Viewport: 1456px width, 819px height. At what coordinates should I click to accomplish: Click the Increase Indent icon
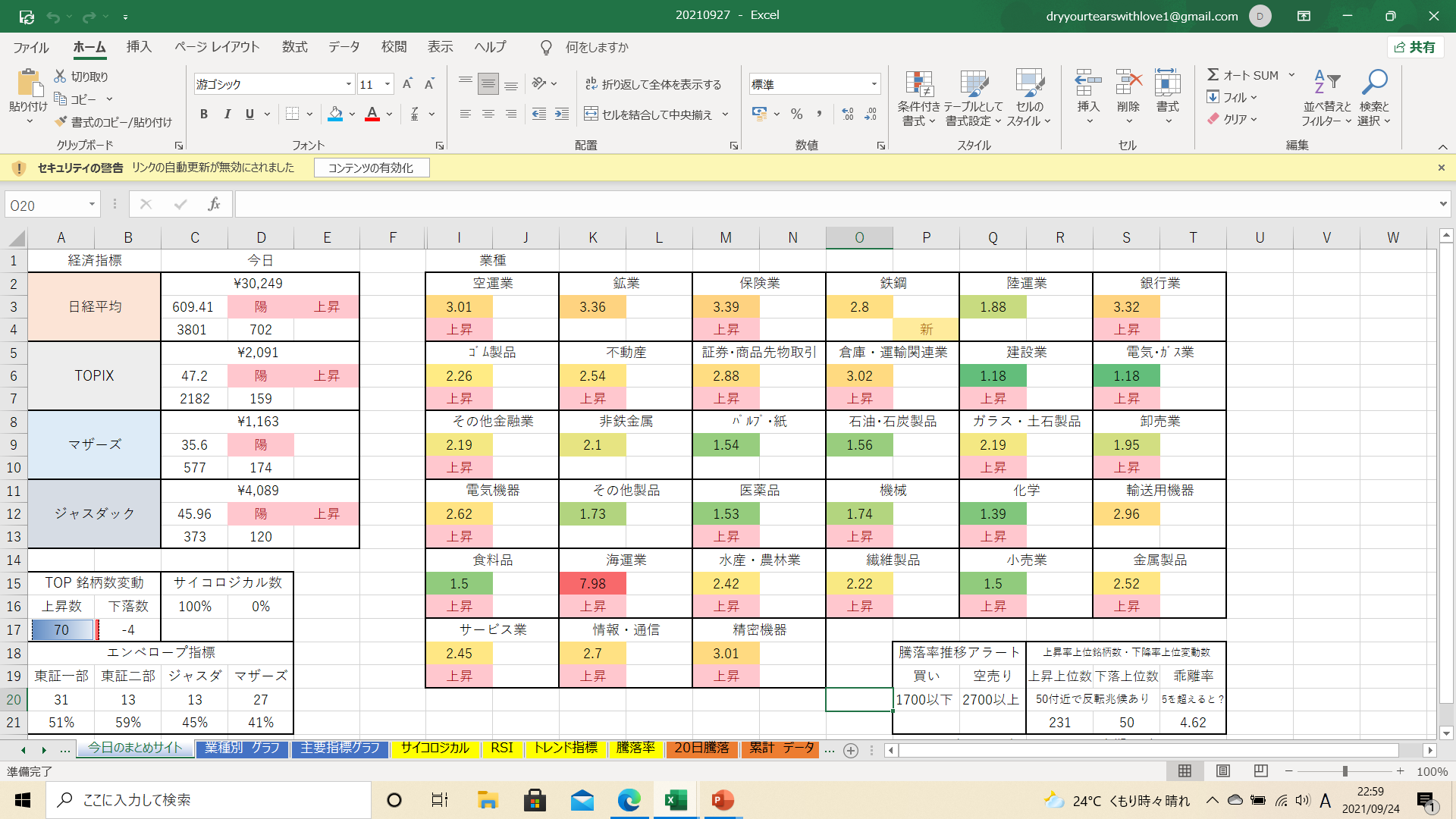[562, 115]
